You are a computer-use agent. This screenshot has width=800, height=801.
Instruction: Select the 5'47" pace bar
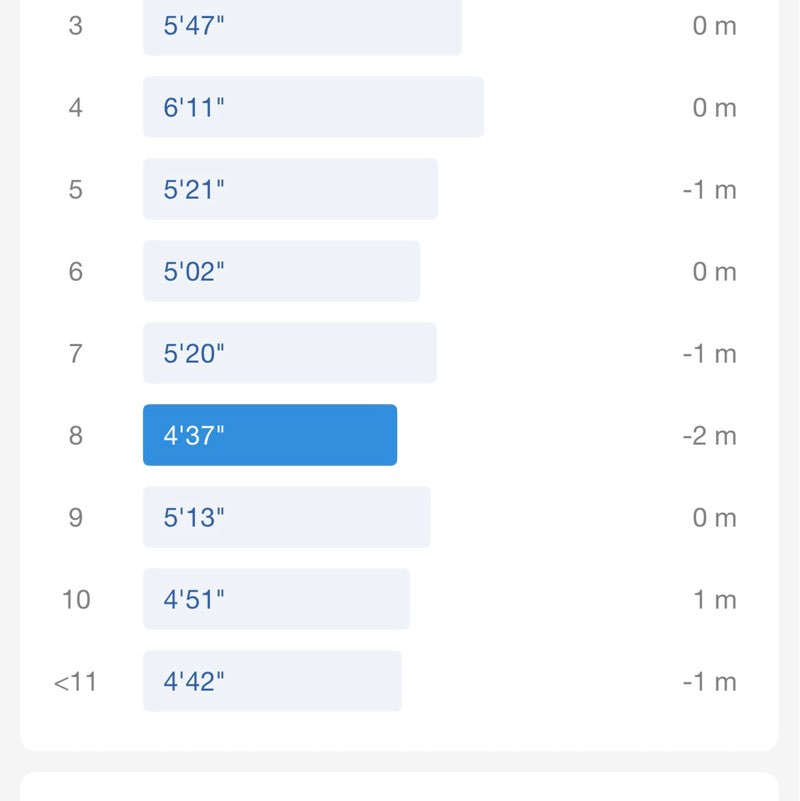pyautogui.click(x=302, y=26)
